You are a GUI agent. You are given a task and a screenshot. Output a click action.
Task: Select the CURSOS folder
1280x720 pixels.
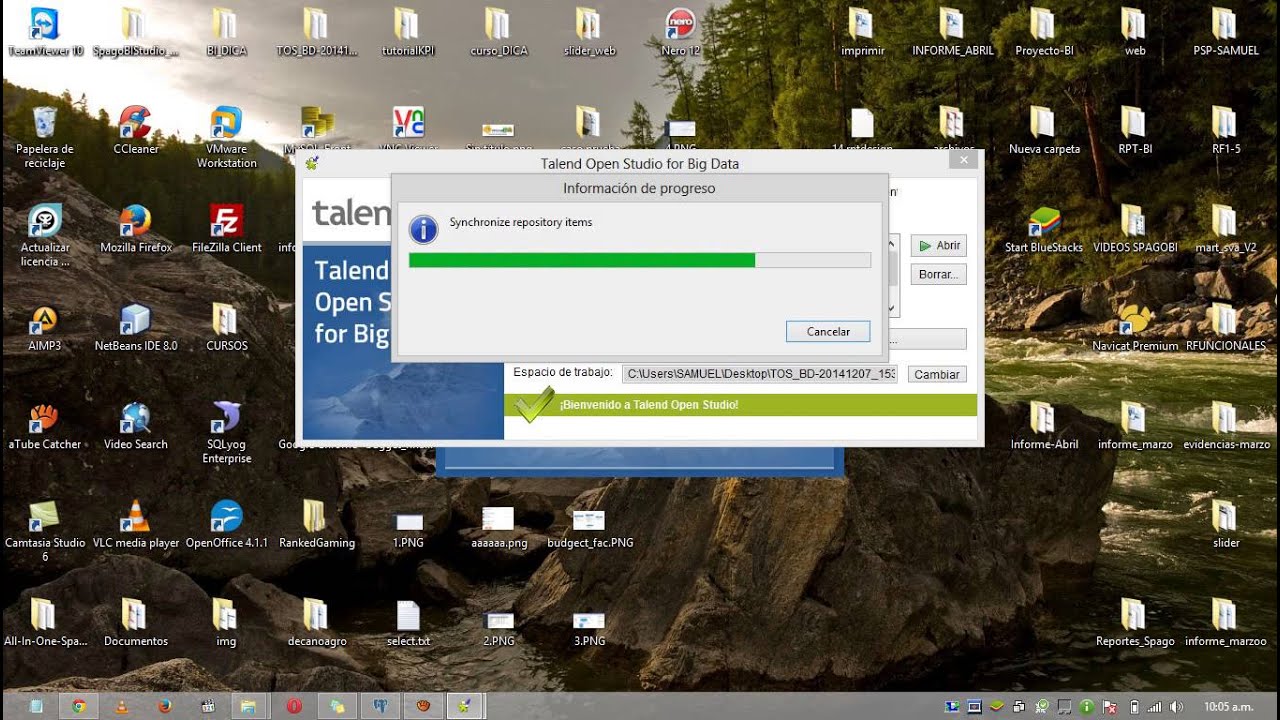226,327
